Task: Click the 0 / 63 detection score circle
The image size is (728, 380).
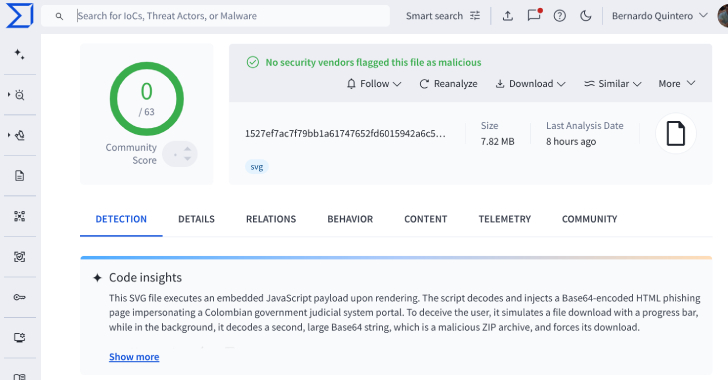Action: 147,99
